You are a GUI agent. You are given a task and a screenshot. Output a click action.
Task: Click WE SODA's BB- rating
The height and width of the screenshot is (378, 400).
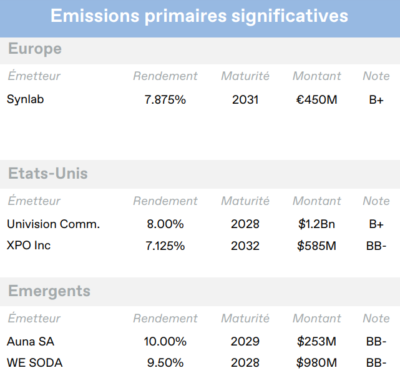[x=376, y=363]
